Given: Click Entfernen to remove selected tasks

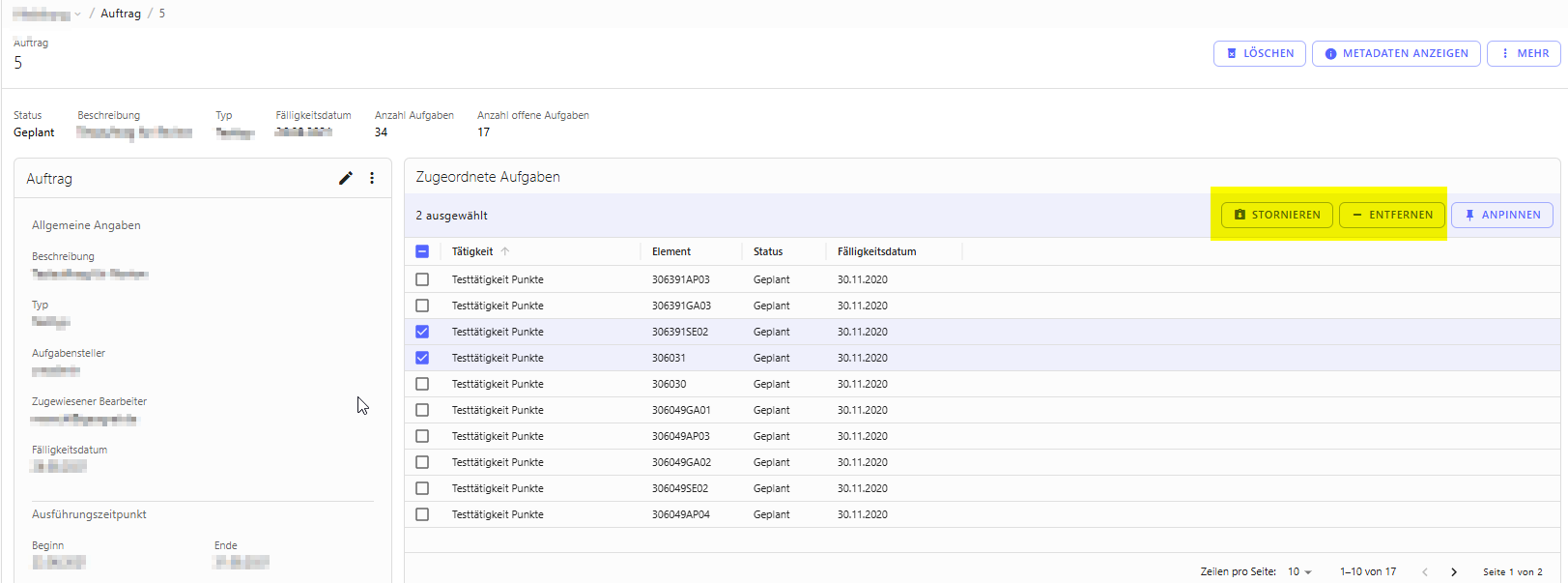Looking at the screenshot, I should pyautogui.click(x=1391, y=215).
